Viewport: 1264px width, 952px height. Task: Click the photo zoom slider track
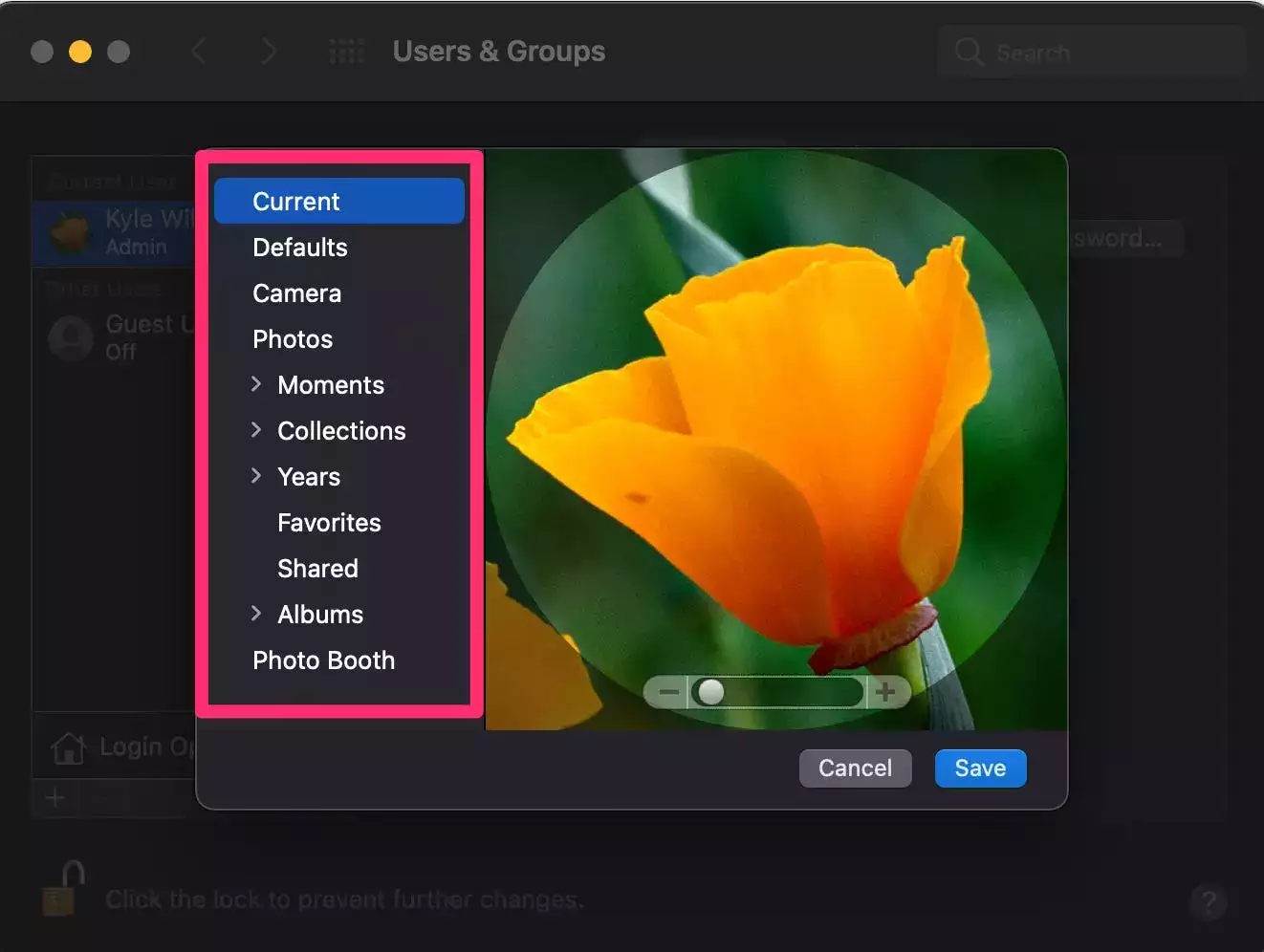click(x=784, y=691)
